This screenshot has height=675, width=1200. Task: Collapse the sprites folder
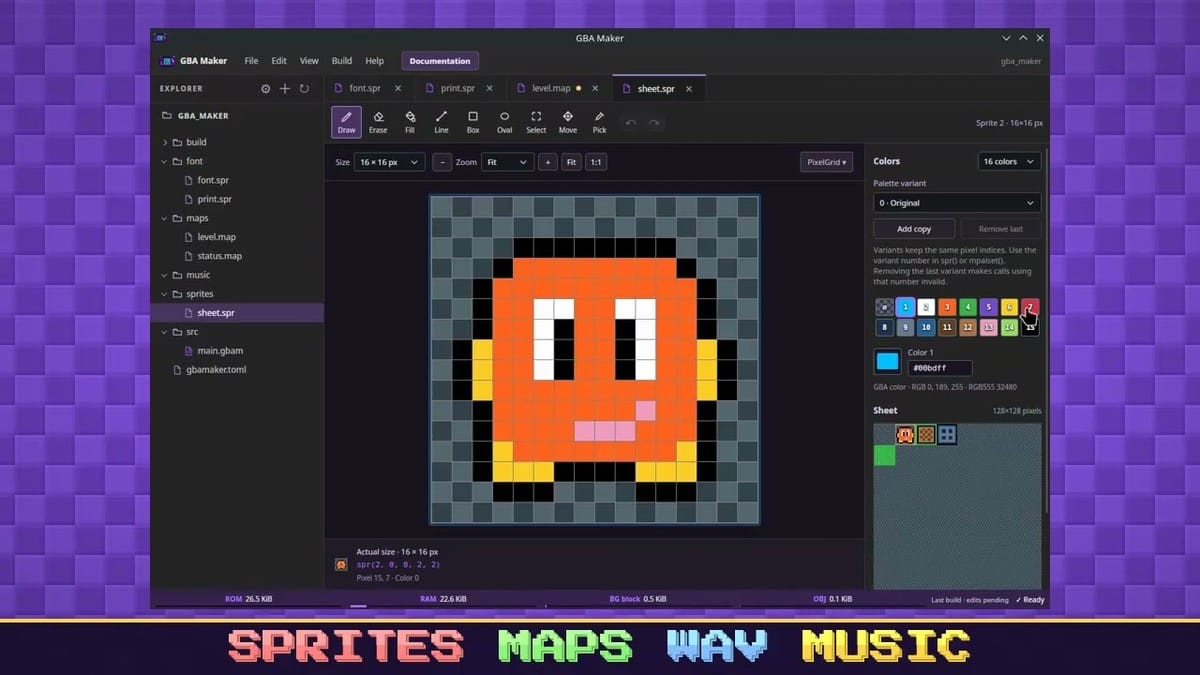pos(165,294)
